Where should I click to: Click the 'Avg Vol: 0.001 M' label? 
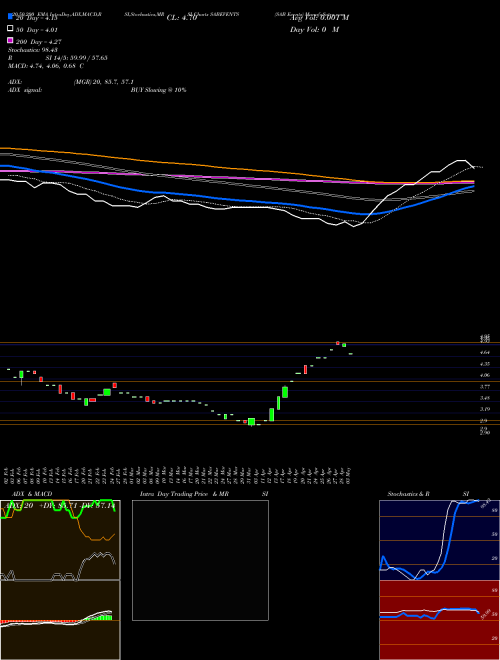click(319, 18)
